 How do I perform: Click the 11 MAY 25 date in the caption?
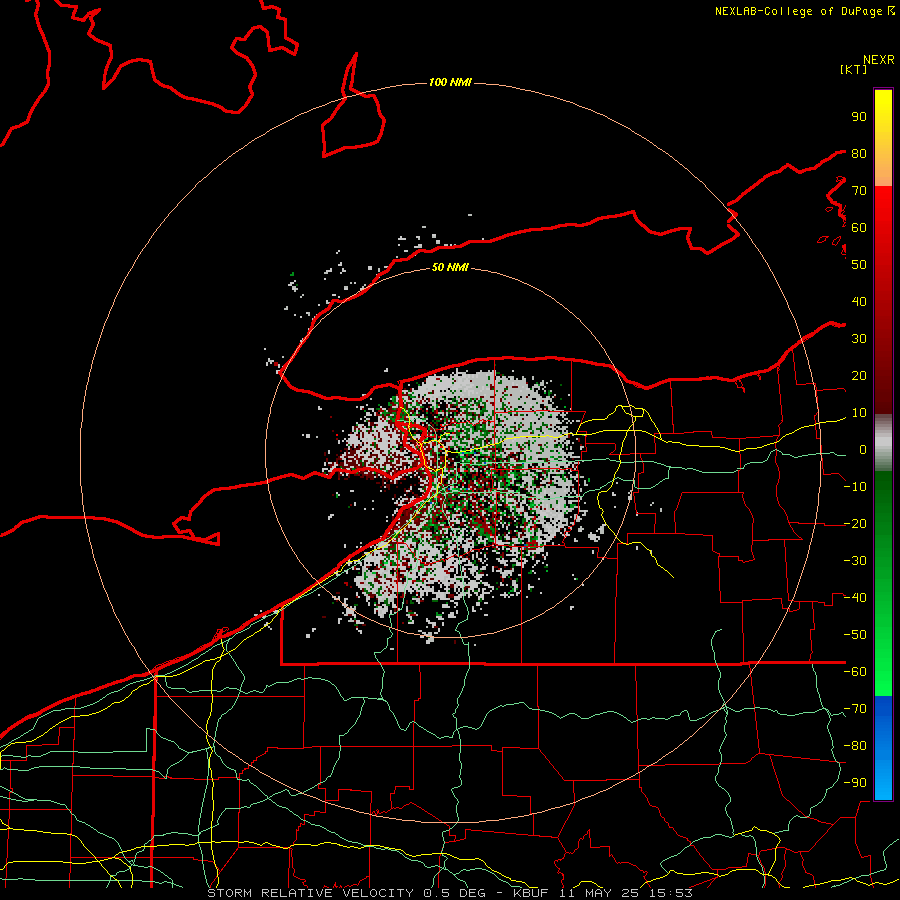click(598, 893)
